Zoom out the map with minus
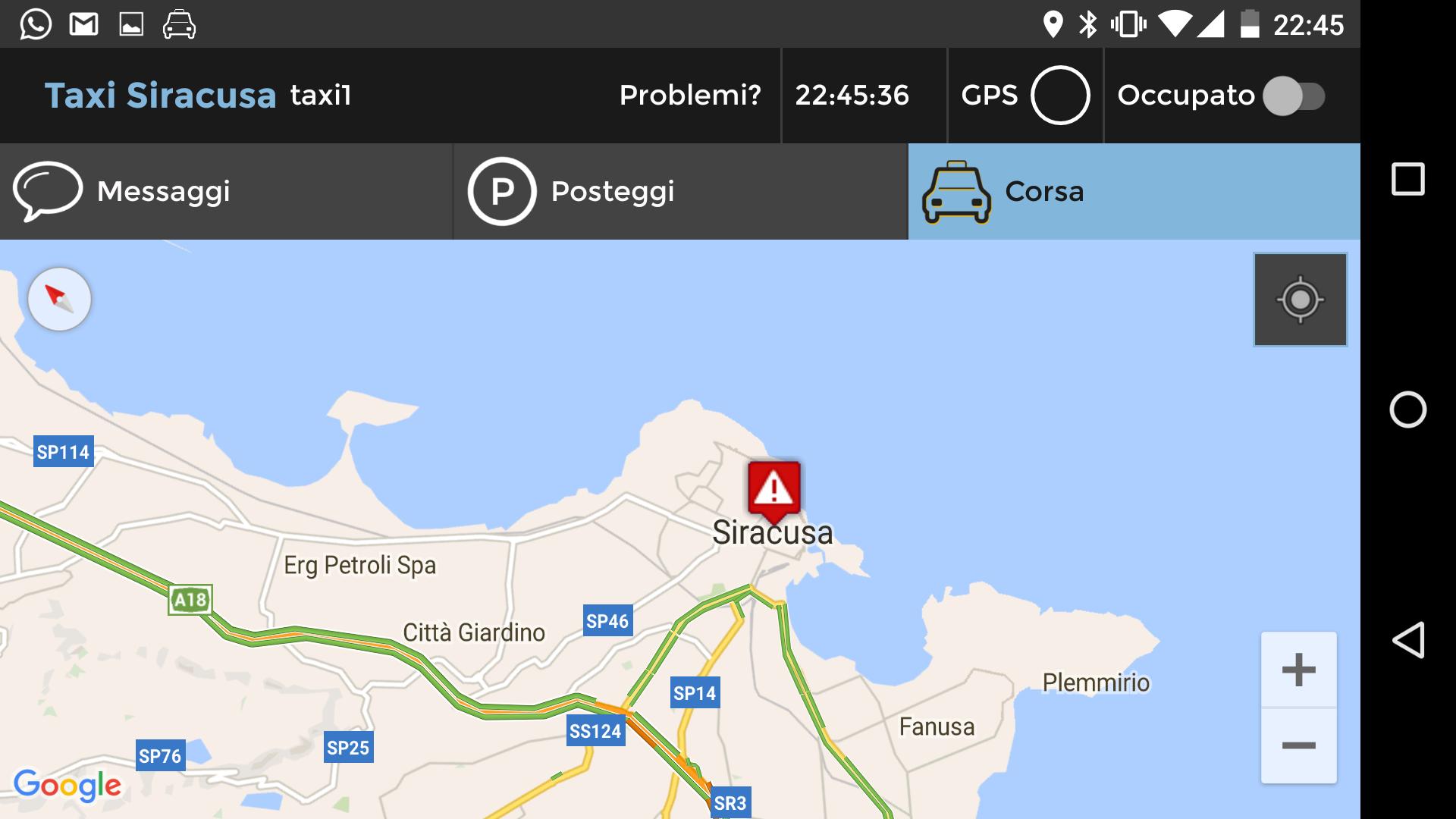Screen dimensions: 1456x819 tap(1298, 746)
